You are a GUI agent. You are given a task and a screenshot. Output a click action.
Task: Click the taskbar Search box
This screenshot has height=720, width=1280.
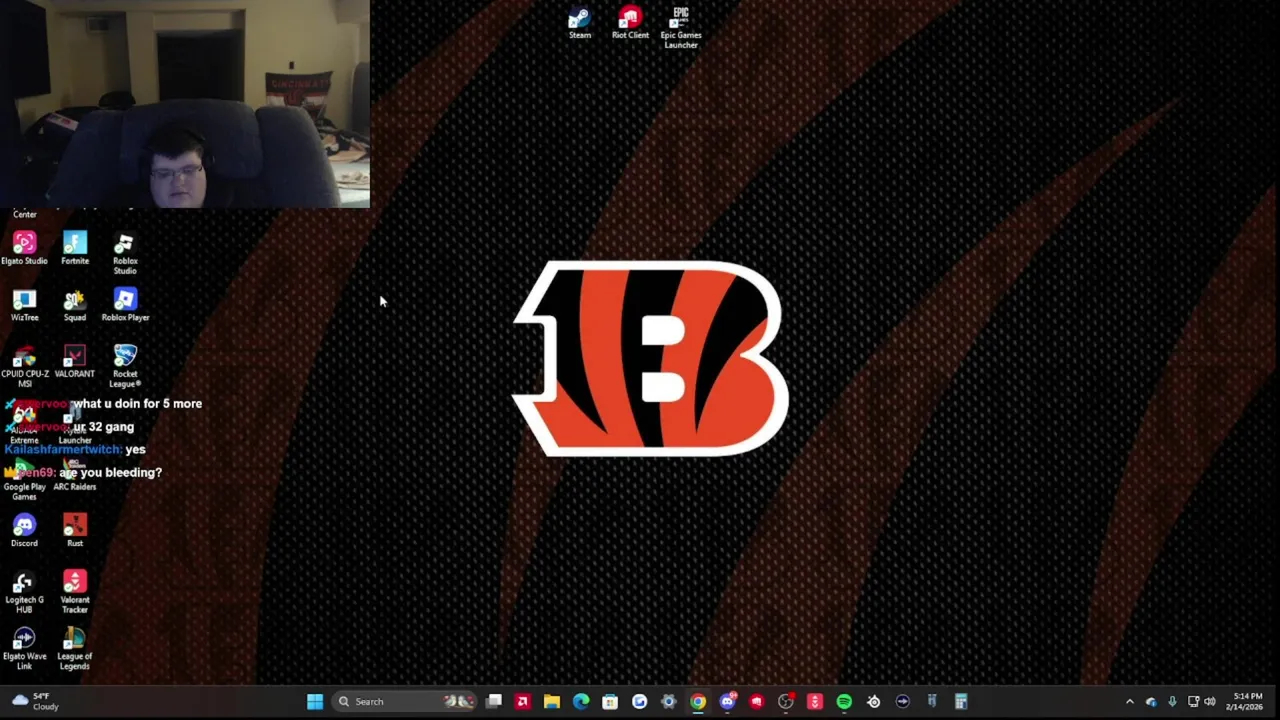pyautogui.click(x=403, y=701)
